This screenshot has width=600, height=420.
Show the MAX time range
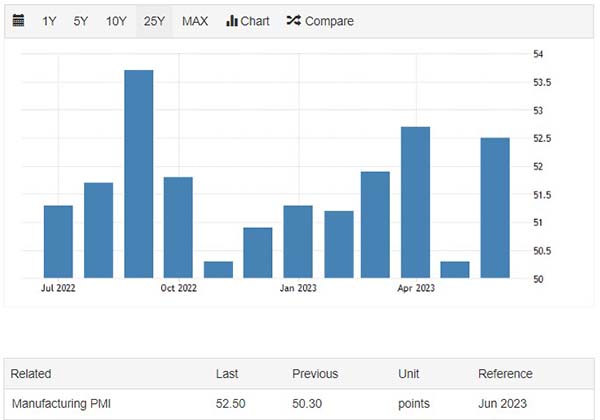195,21
